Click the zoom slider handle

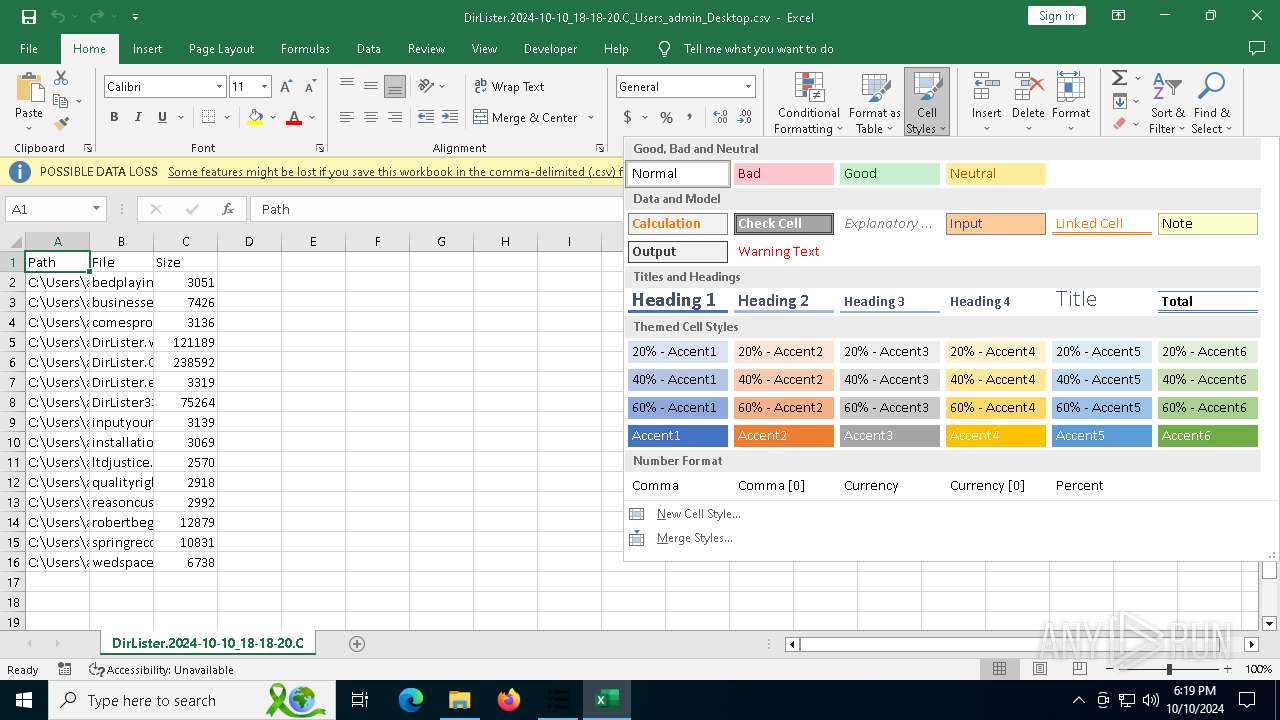(1169, 669)
